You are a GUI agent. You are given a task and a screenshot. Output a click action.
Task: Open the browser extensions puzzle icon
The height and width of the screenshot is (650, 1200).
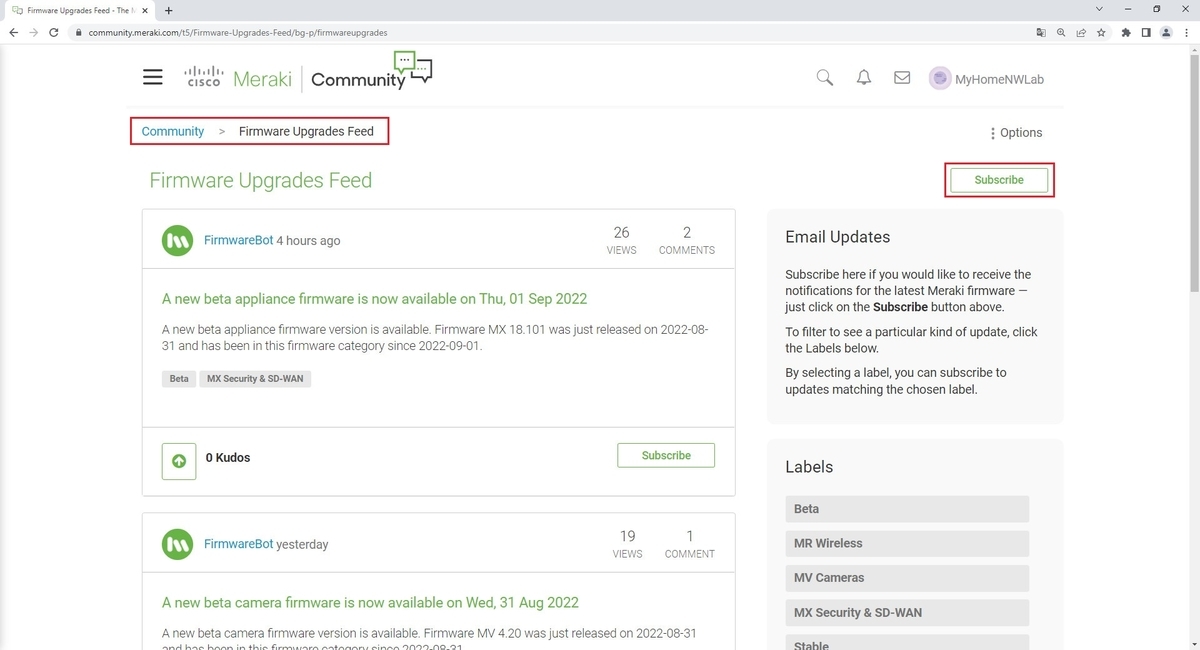[x=1126, y=32]
